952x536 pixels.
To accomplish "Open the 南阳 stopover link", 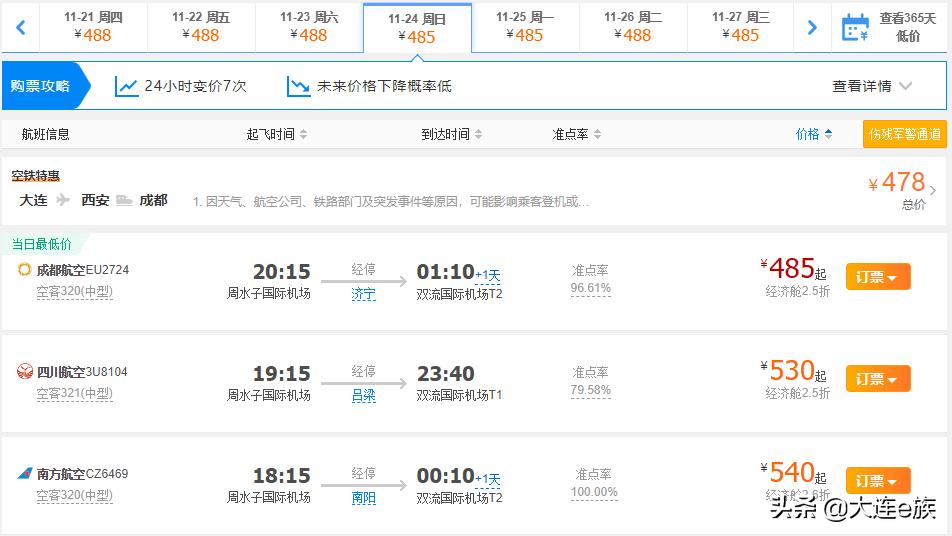I will (x=363, y=498).
